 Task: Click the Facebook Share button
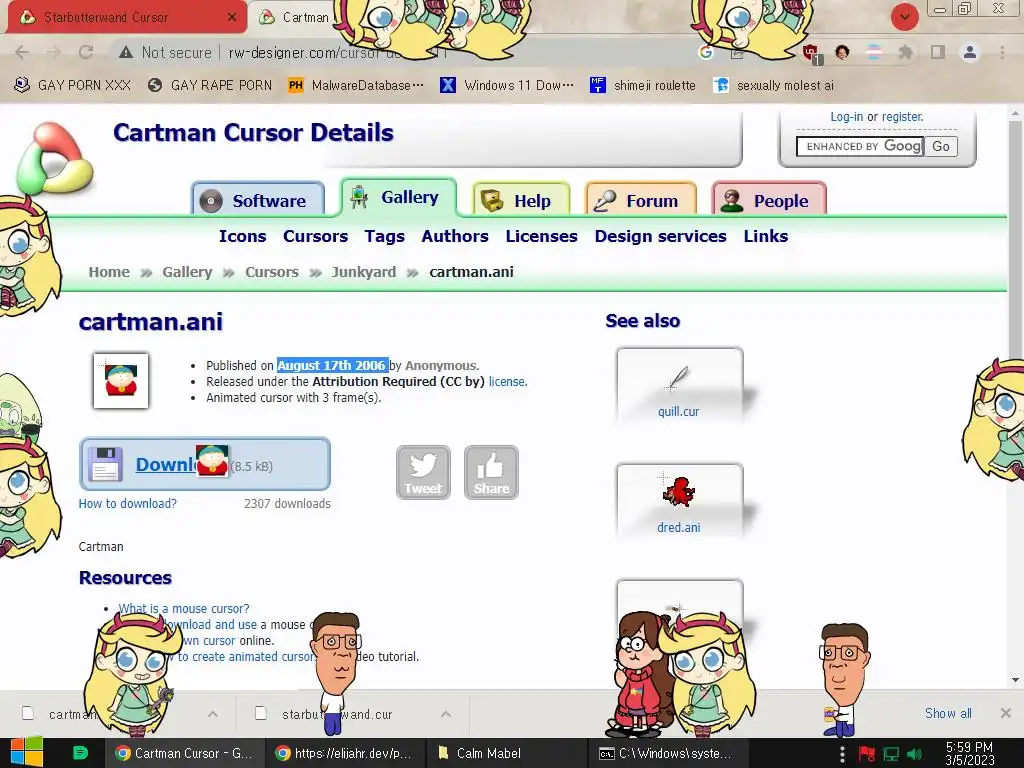(491, 472)
